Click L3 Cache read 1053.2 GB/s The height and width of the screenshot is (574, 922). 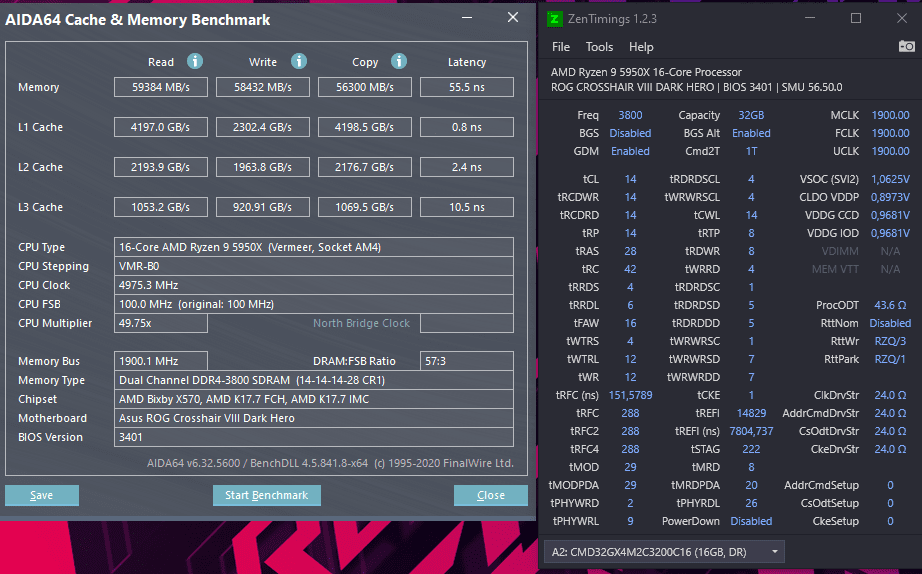point(161,207)
